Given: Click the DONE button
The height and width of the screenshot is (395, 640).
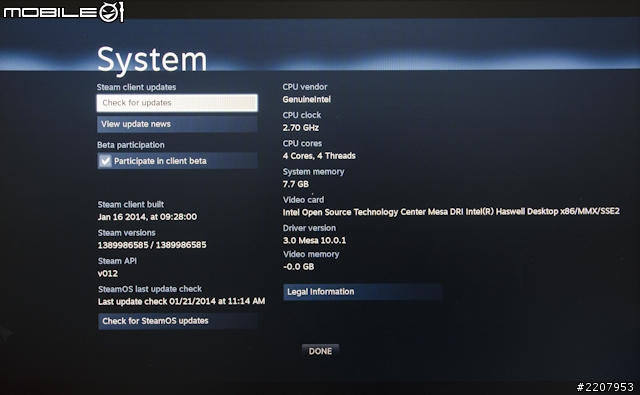Looking at the screenshot, I should coord(320,351).
